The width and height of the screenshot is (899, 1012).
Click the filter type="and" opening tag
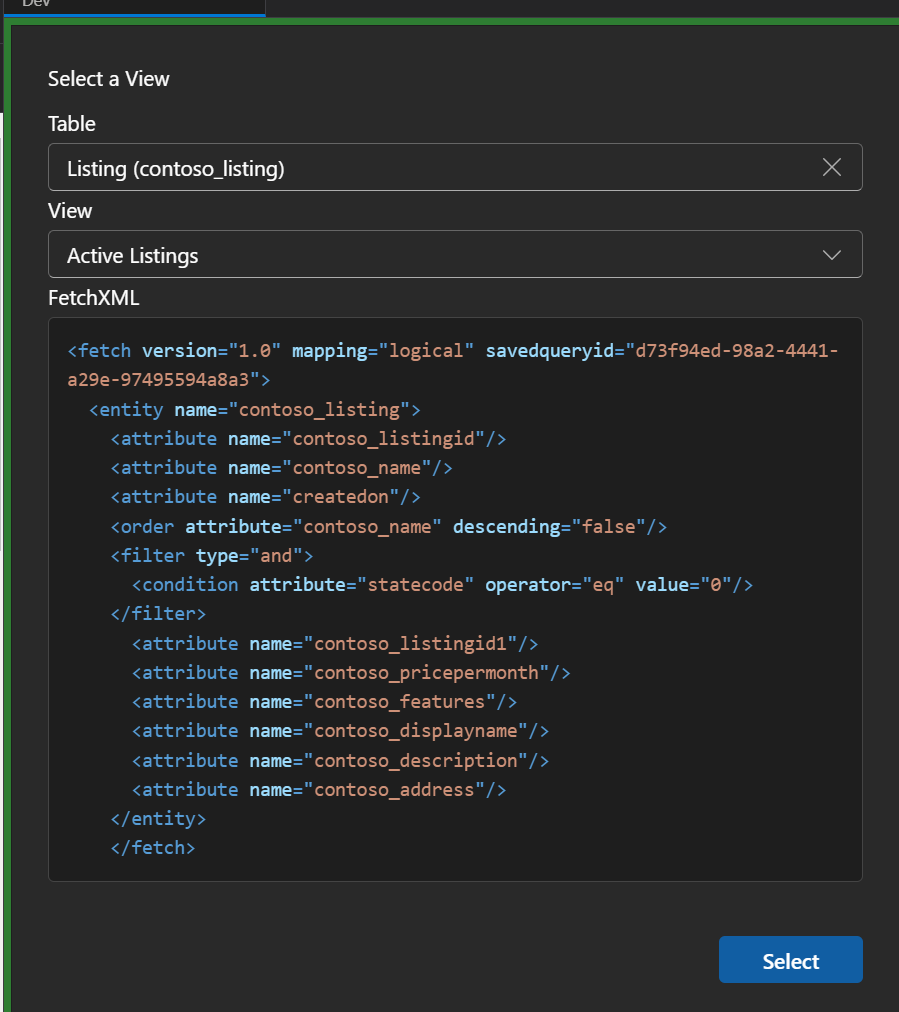tap(212, 556)
